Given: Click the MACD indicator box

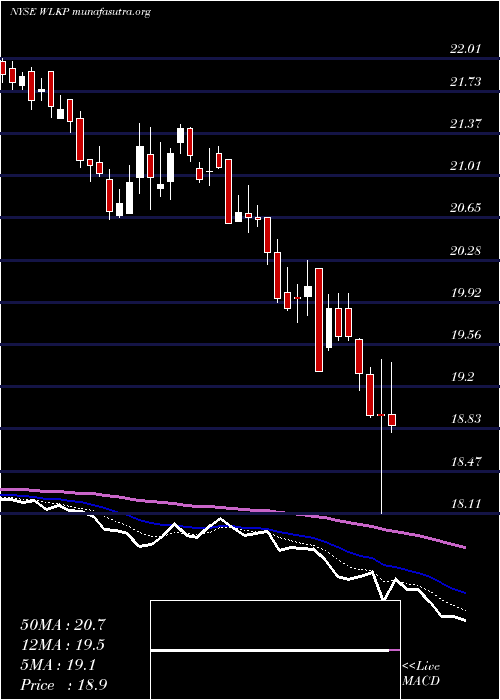Looking at the screenshot, I should (275, 650).
